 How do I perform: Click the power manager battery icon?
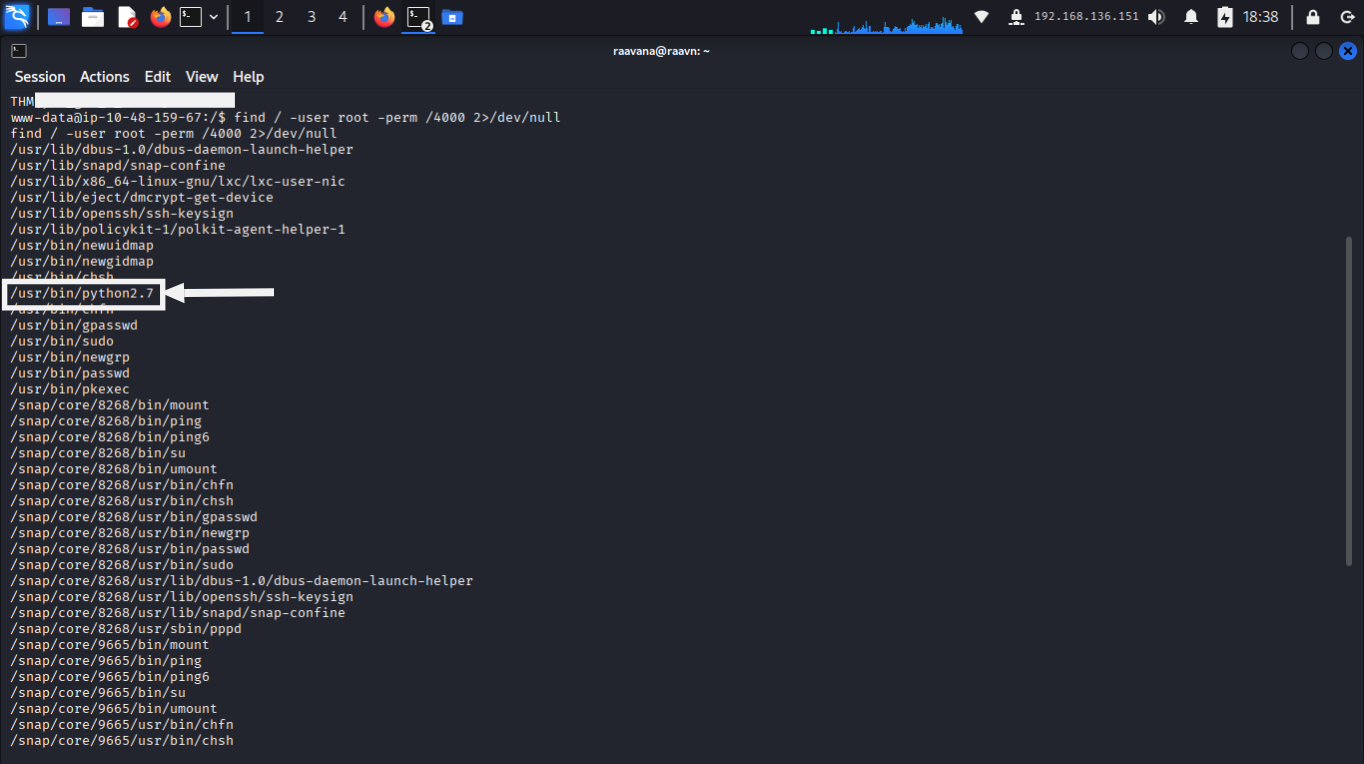[x=1225, y=17]
